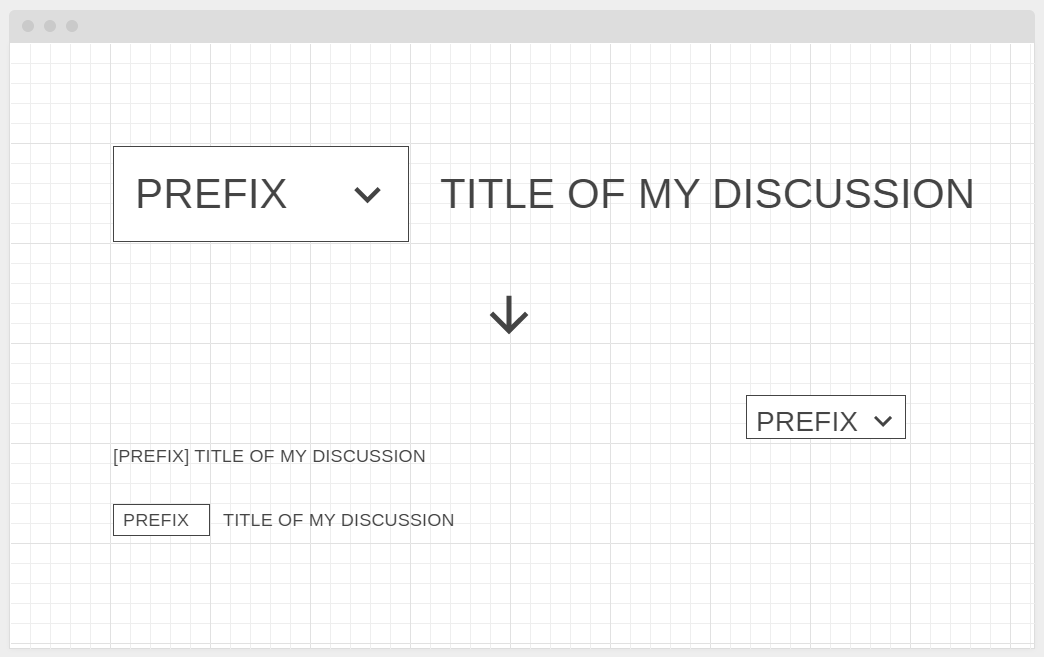Click the middle dot in the window title bar
1044x657 pixels.
[x=50, y=26]
